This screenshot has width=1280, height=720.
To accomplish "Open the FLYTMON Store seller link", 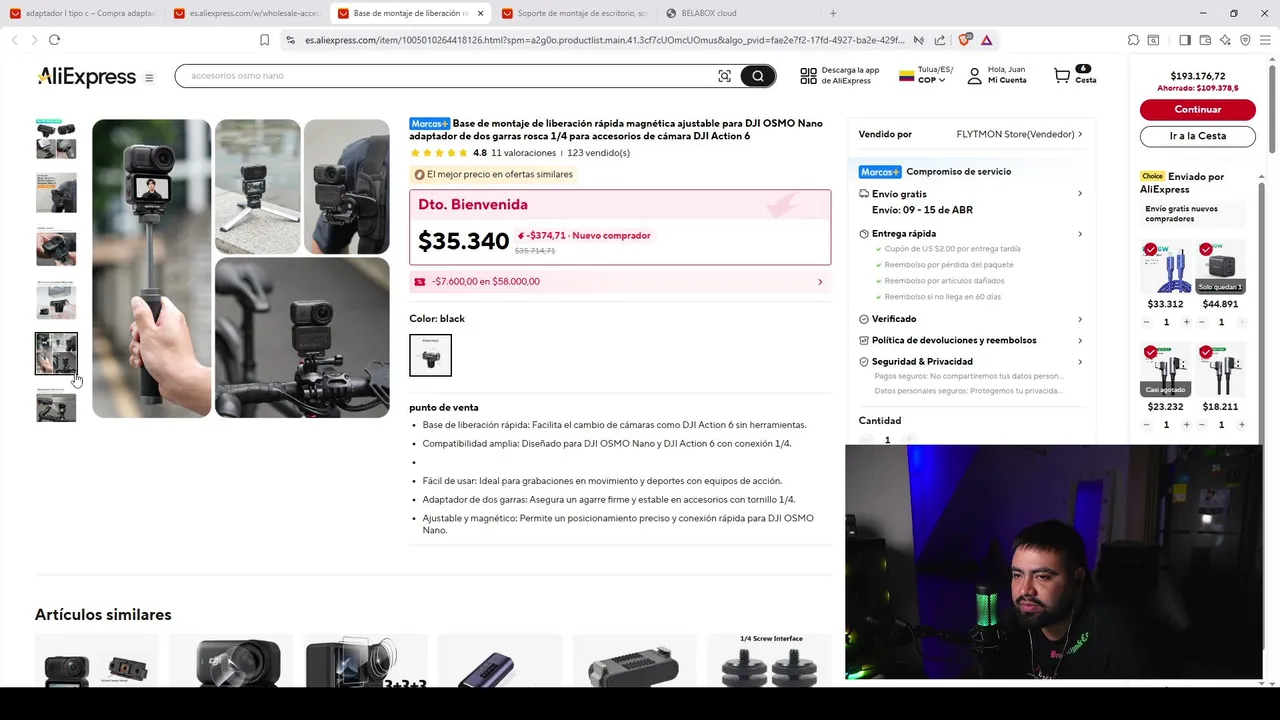I will tap(1019, 134).
